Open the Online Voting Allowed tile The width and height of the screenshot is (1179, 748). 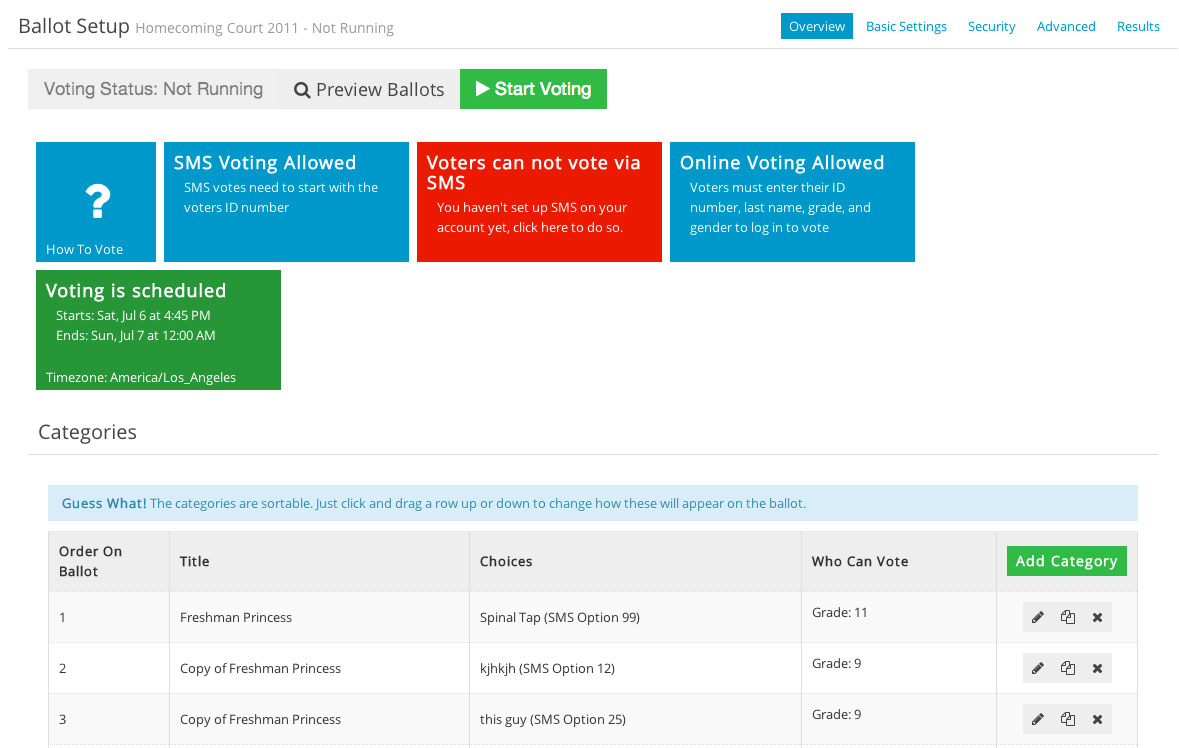coord(793,202)
